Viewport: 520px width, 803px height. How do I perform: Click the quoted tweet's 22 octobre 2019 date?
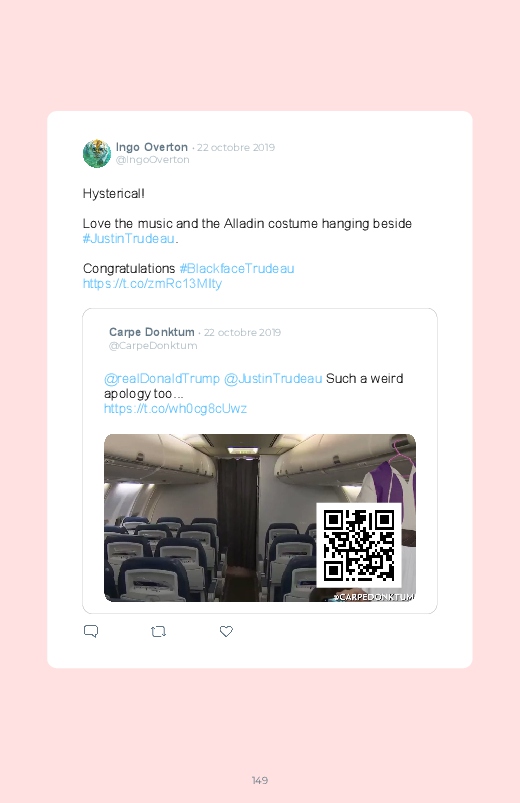tap(242, 332)
